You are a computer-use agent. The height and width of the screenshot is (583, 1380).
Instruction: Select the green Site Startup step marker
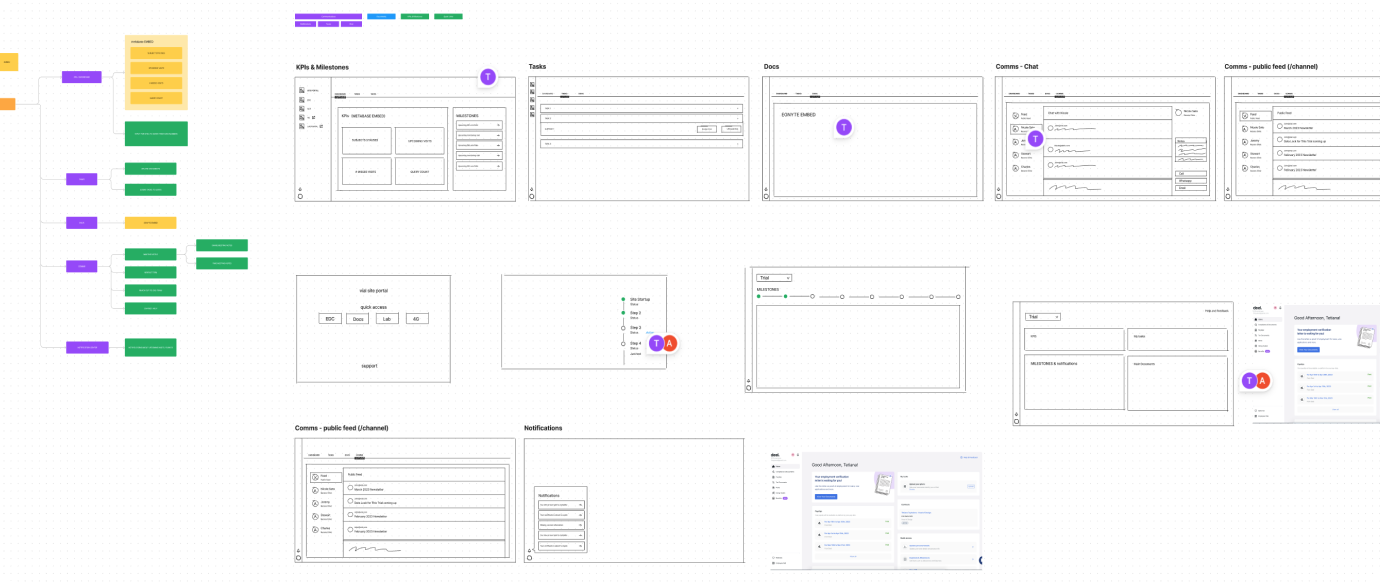pyautogui.click(x=622, y=299)
